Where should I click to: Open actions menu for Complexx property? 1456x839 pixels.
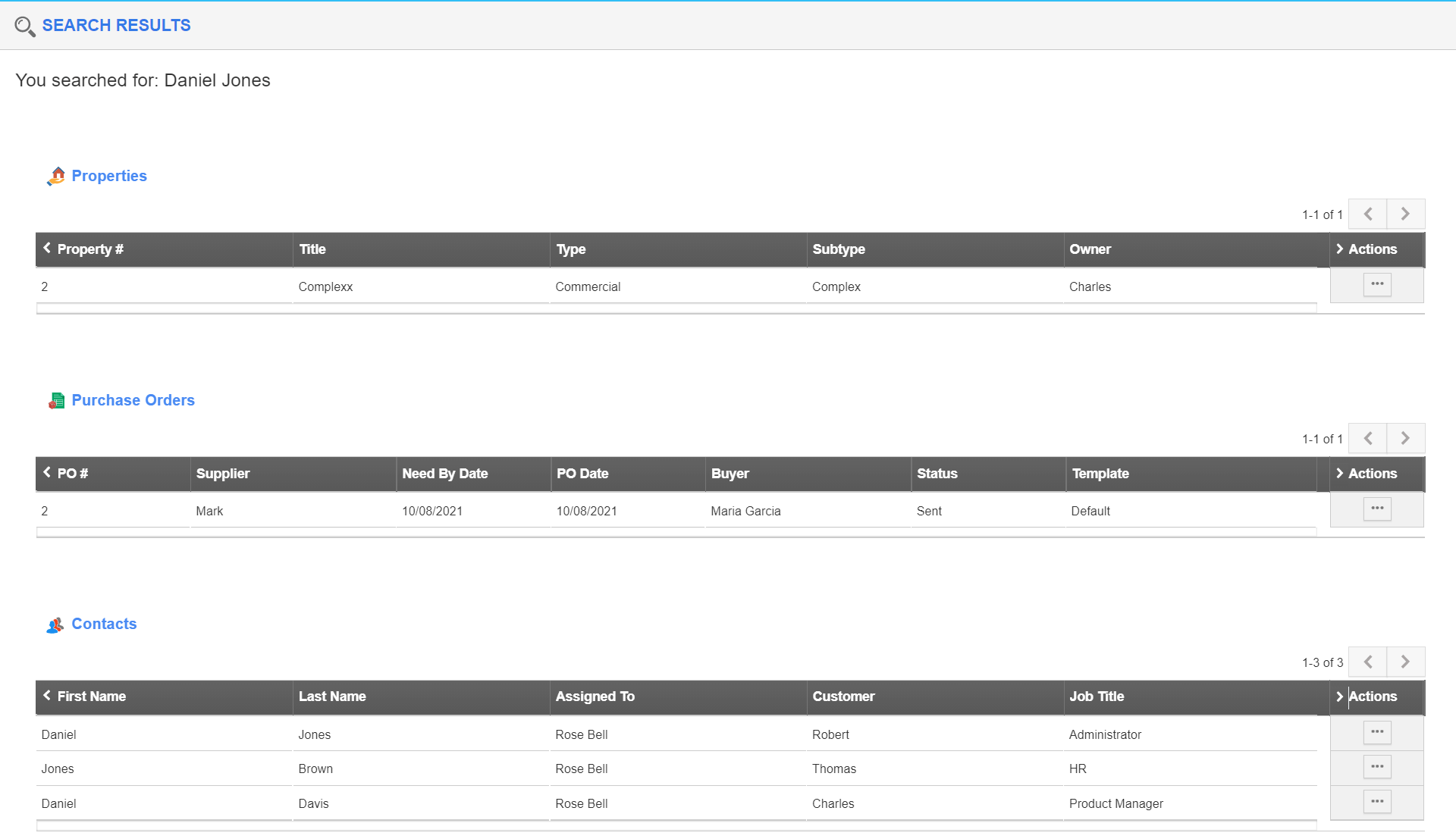tap(1376, 285)
